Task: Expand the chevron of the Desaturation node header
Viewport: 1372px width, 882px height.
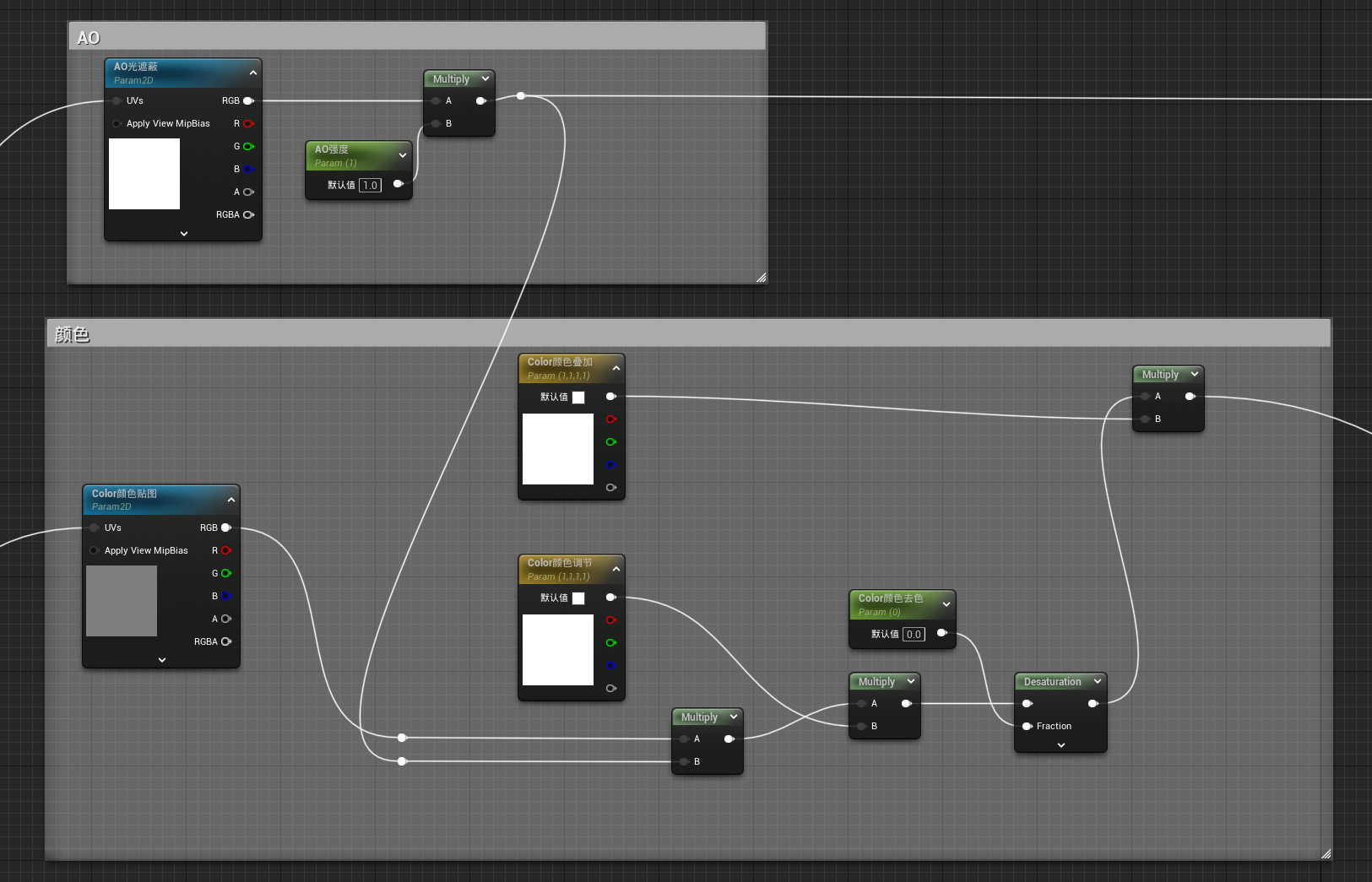Action: [x=1098, y=681]
